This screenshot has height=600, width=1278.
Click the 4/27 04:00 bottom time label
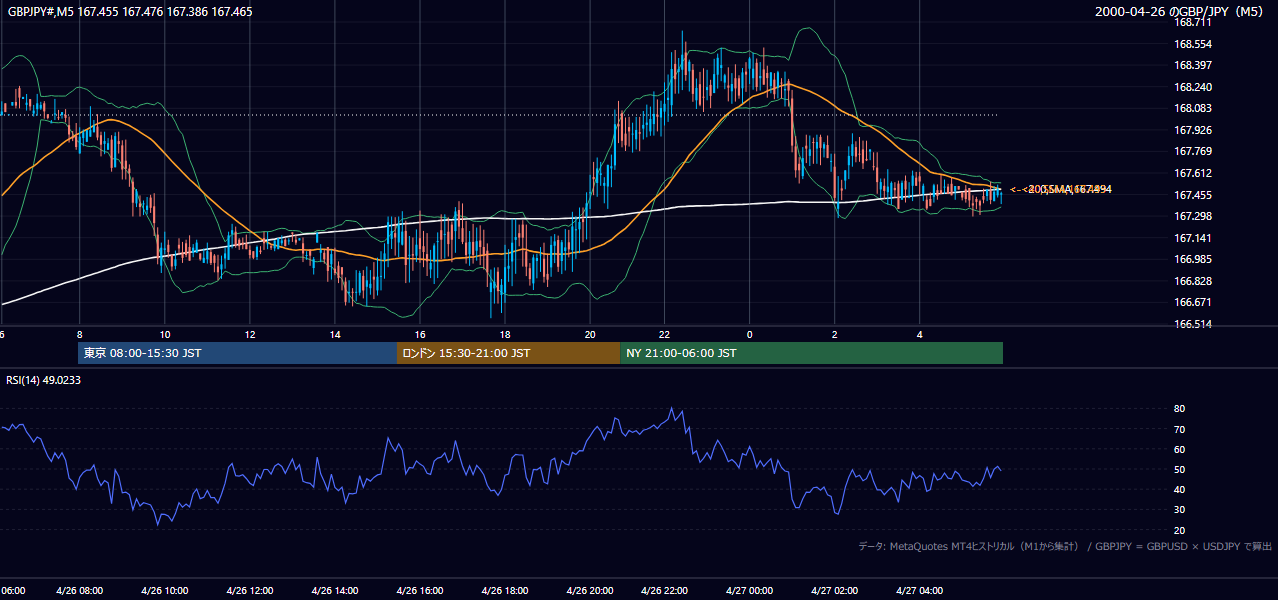(920, 590)
